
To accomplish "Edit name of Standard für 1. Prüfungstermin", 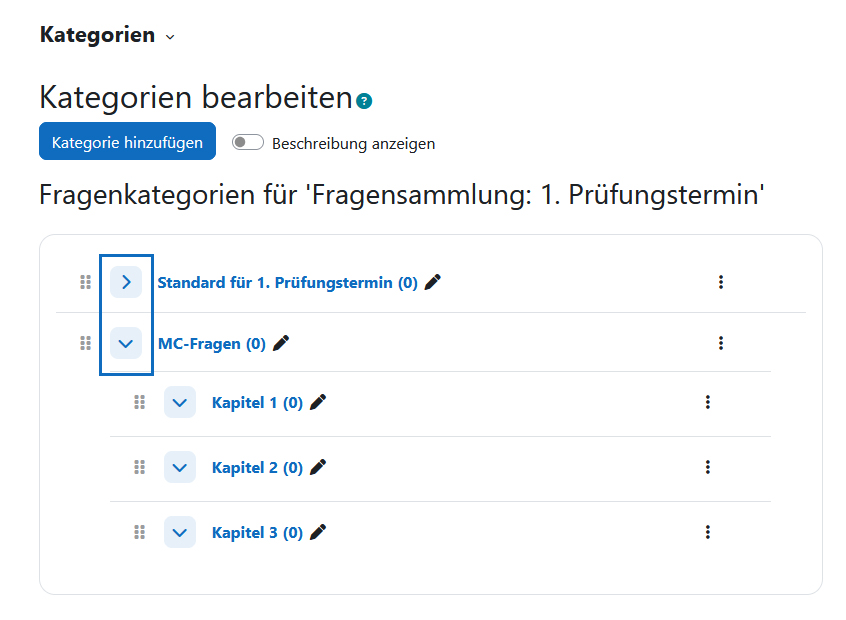I will pos(433,282).
